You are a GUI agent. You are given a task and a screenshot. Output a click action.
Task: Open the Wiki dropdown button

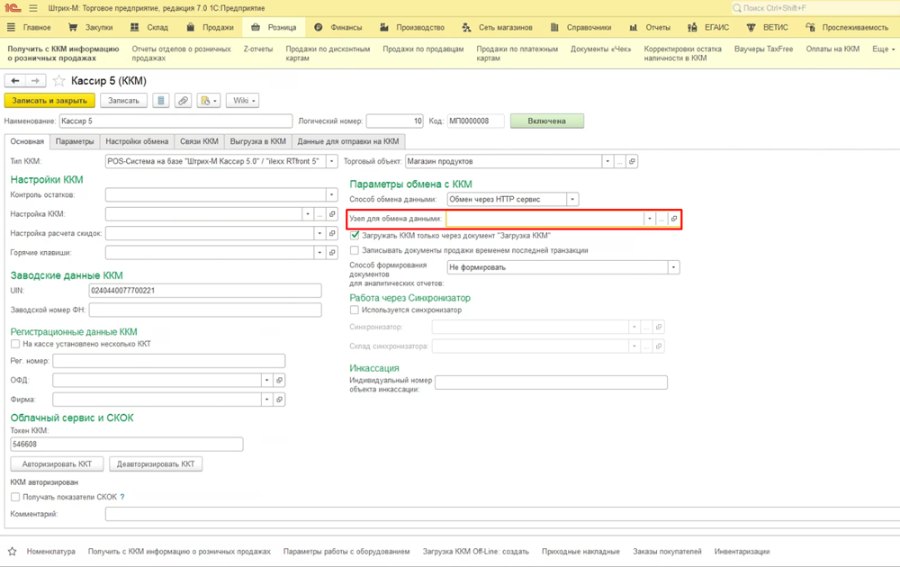coord(243,100)
